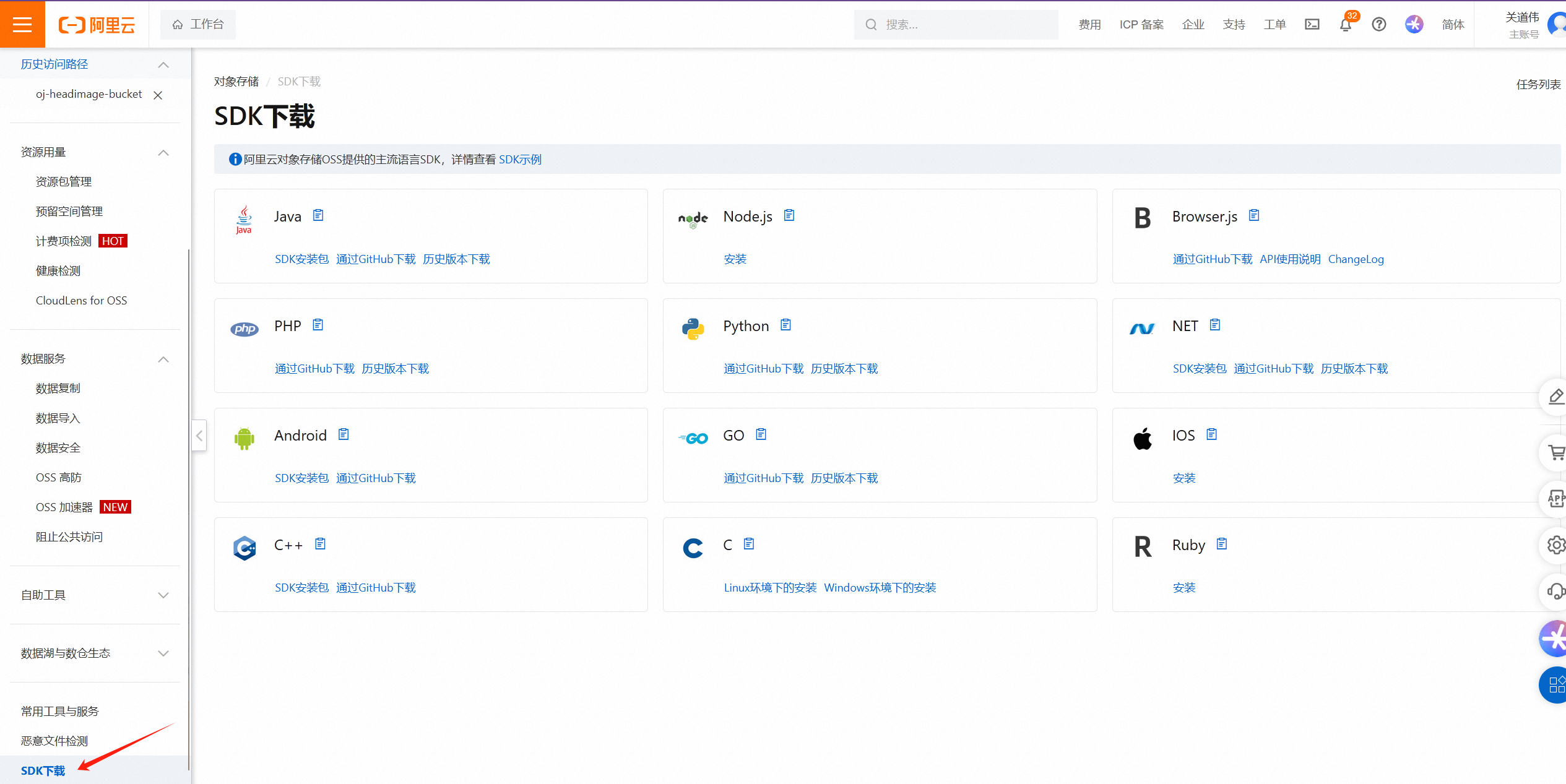Click C's Linux环境下的安装 link
Viewport: 1566px width, 784px height.
[x=770, y=588]
